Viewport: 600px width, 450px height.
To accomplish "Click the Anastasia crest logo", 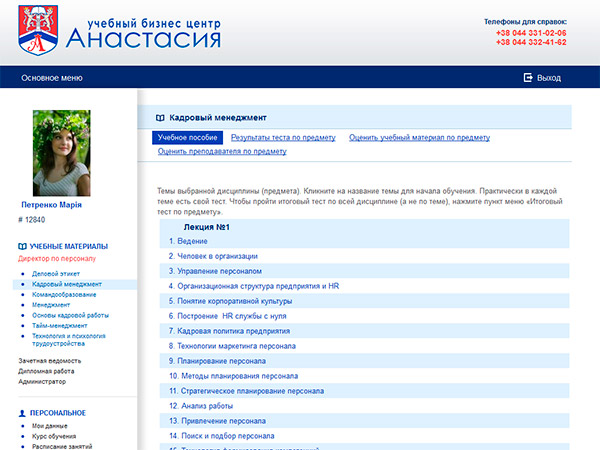I will pos(39,30).
